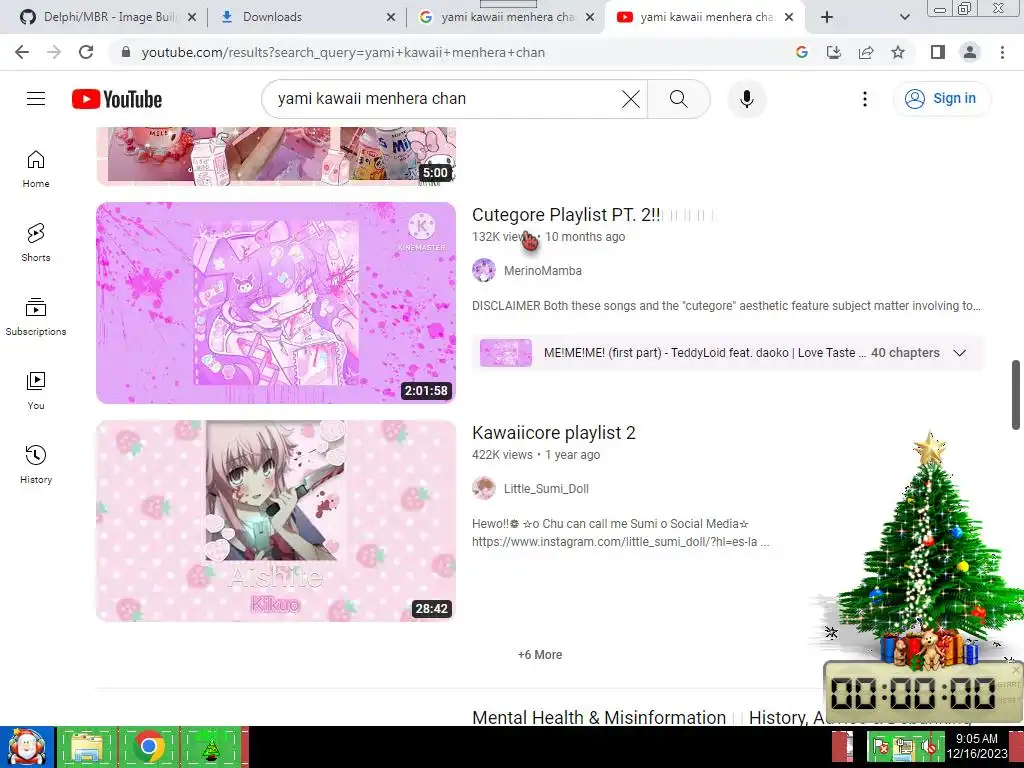Open History in sidebar
1024x768 pixels.
(36, 464)
